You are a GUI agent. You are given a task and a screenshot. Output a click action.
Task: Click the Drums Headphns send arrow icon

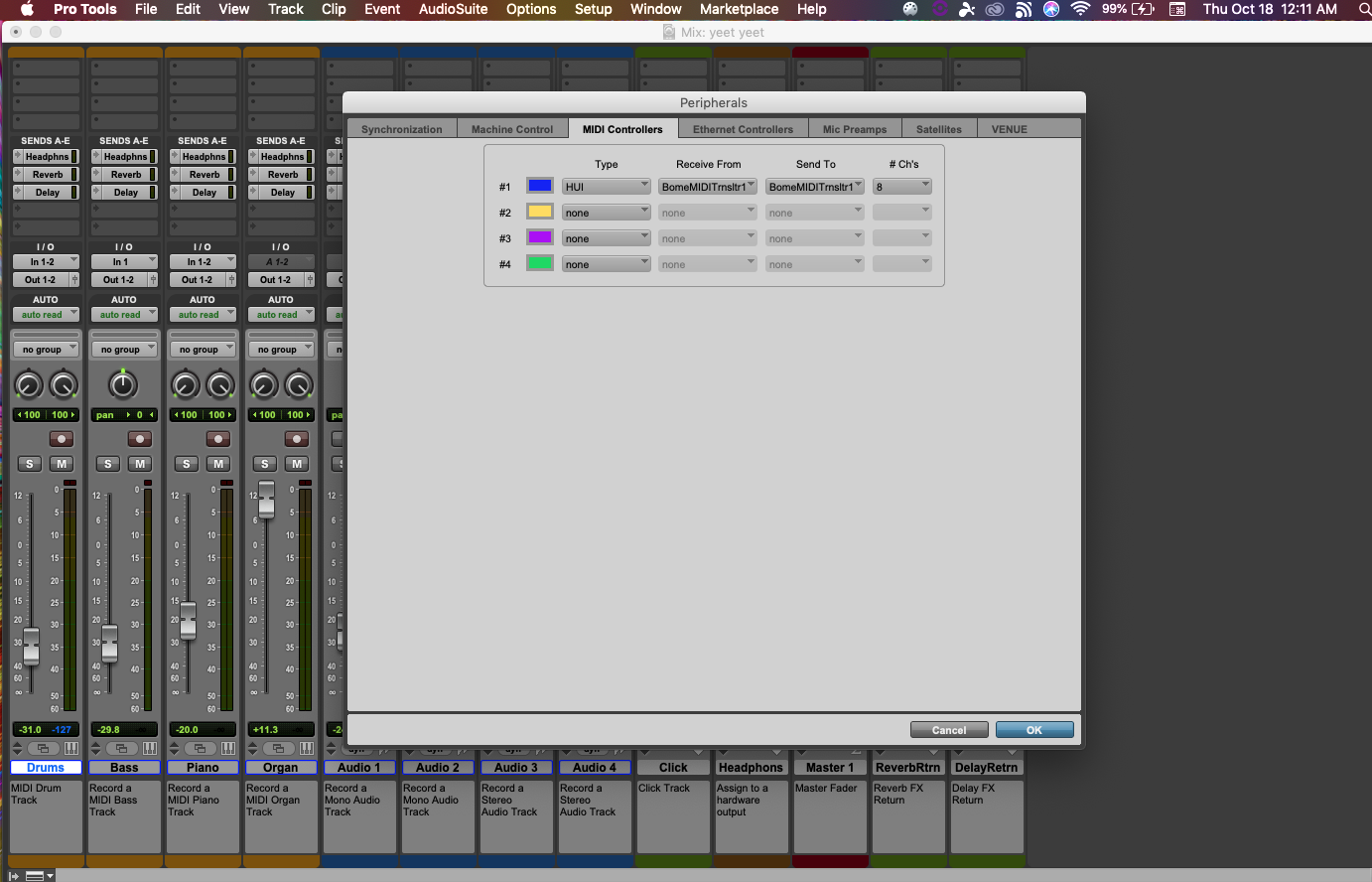[x=18, y=157]
